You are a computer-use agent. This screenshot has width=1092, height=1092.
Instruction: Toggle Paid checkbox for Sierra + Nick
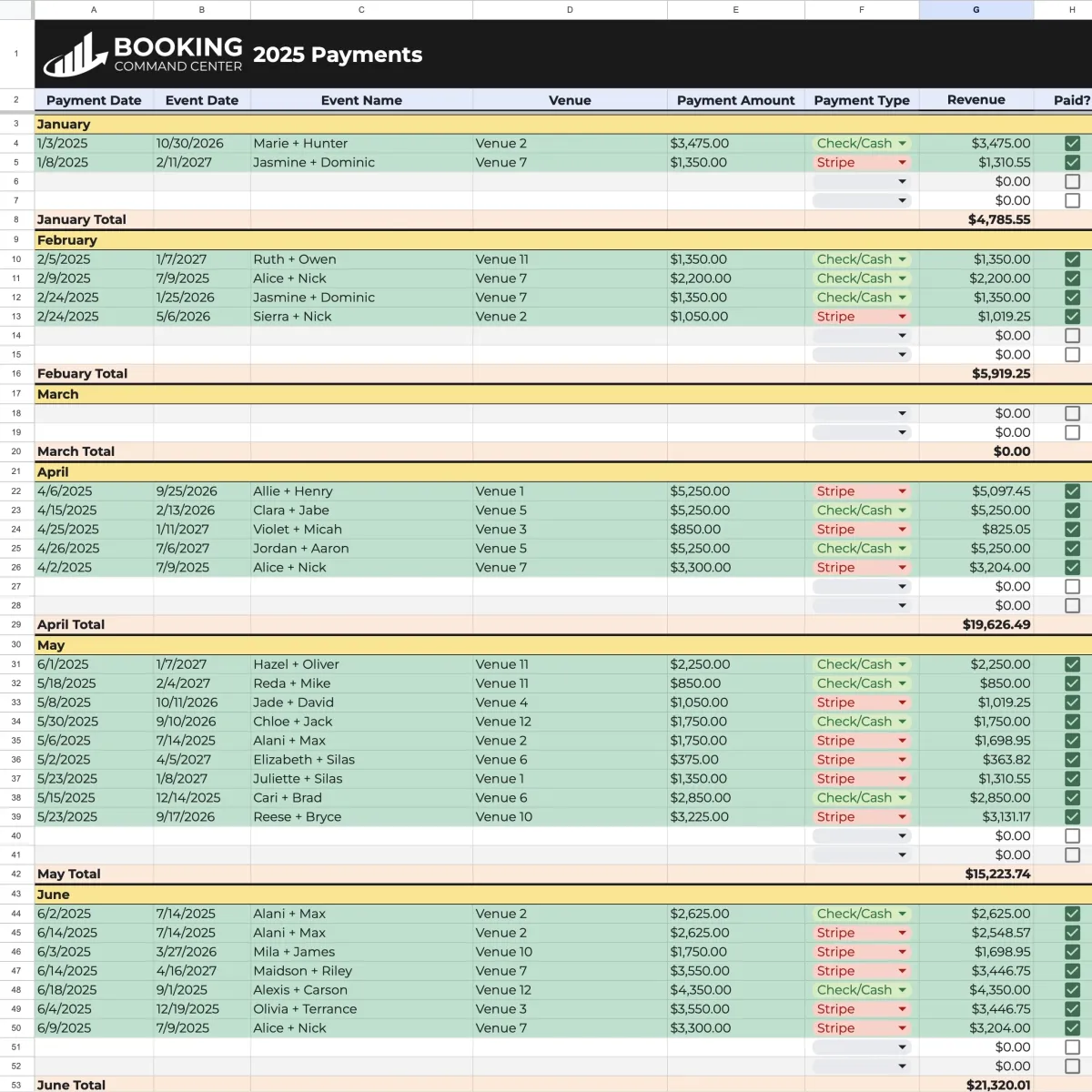(1072, 317)
